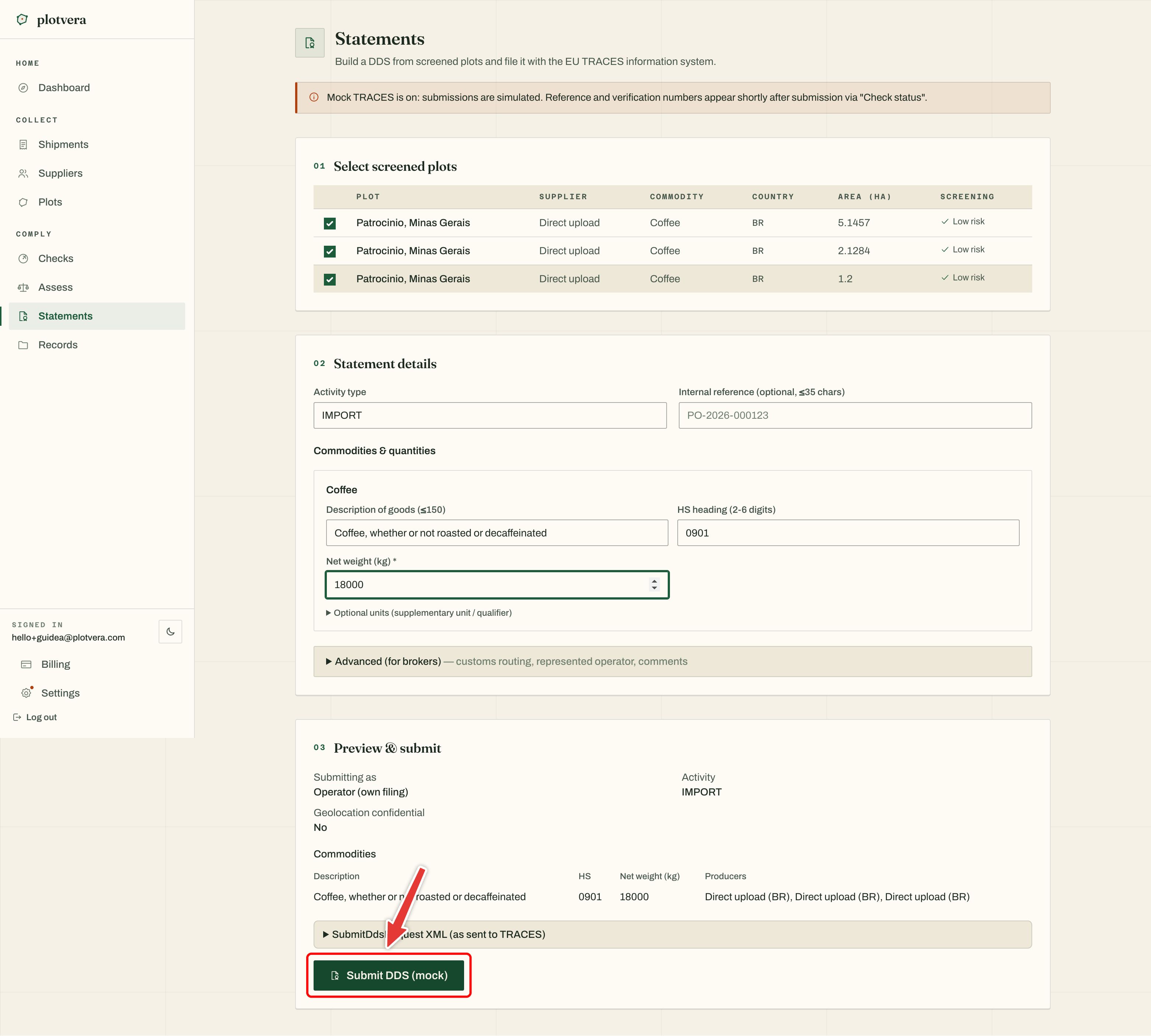The image size is (1151, 1036).
Task: Uncheck the 5.1457 ha Patrocinio plot
Action: pos(329,223)
